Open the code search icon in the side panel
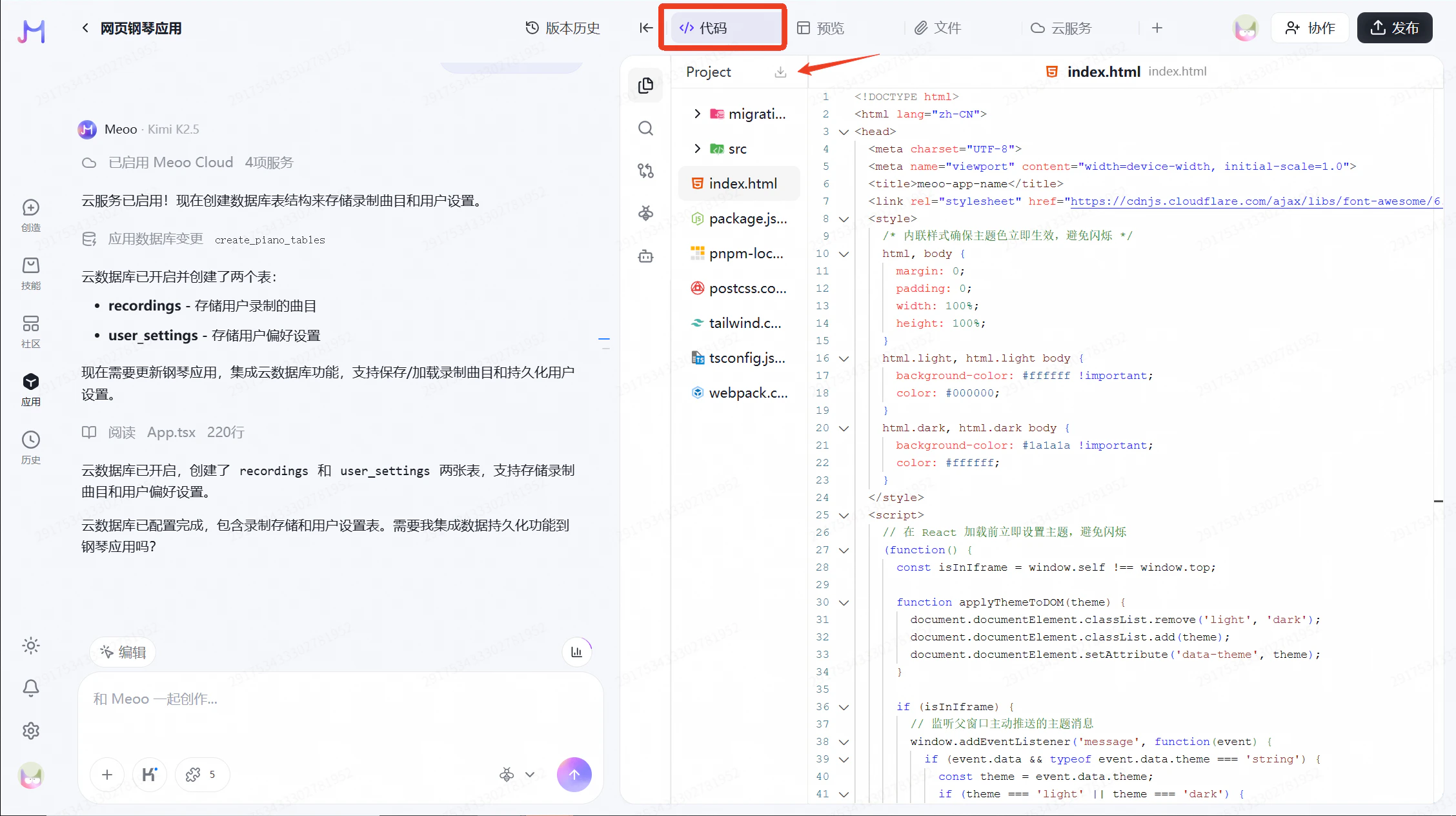The width and height of the screenshot is (1456, 816). [x=645, y=128]
